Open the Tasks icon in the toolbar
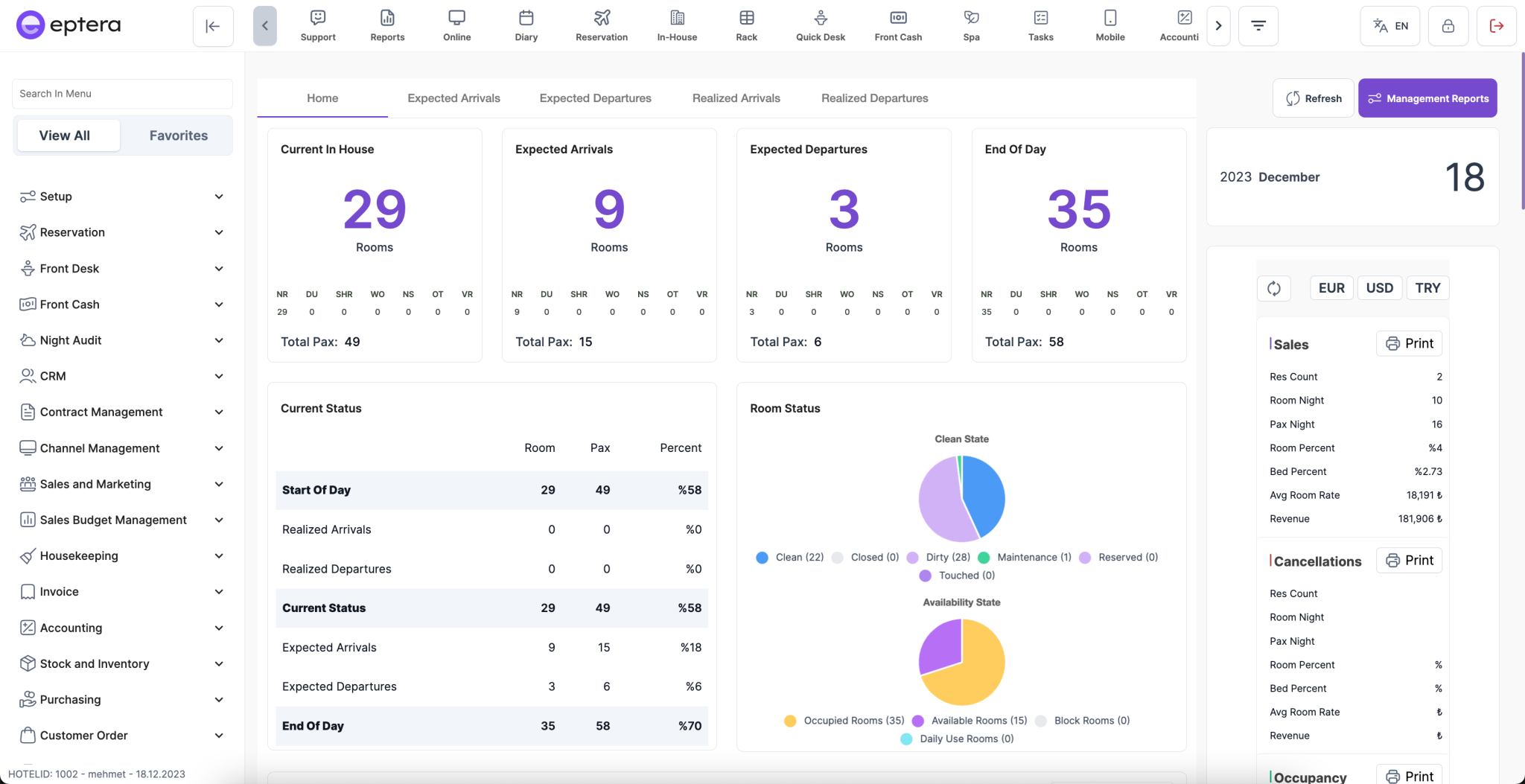The image size is (1525, 784). click(1040, 25)
